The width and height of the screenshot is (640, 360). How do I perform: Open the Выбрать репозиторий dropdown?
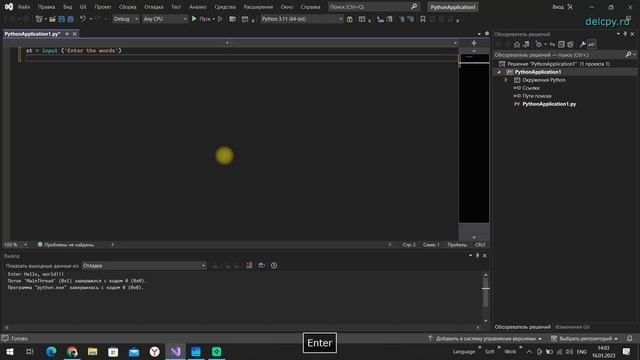pos(584,338)
